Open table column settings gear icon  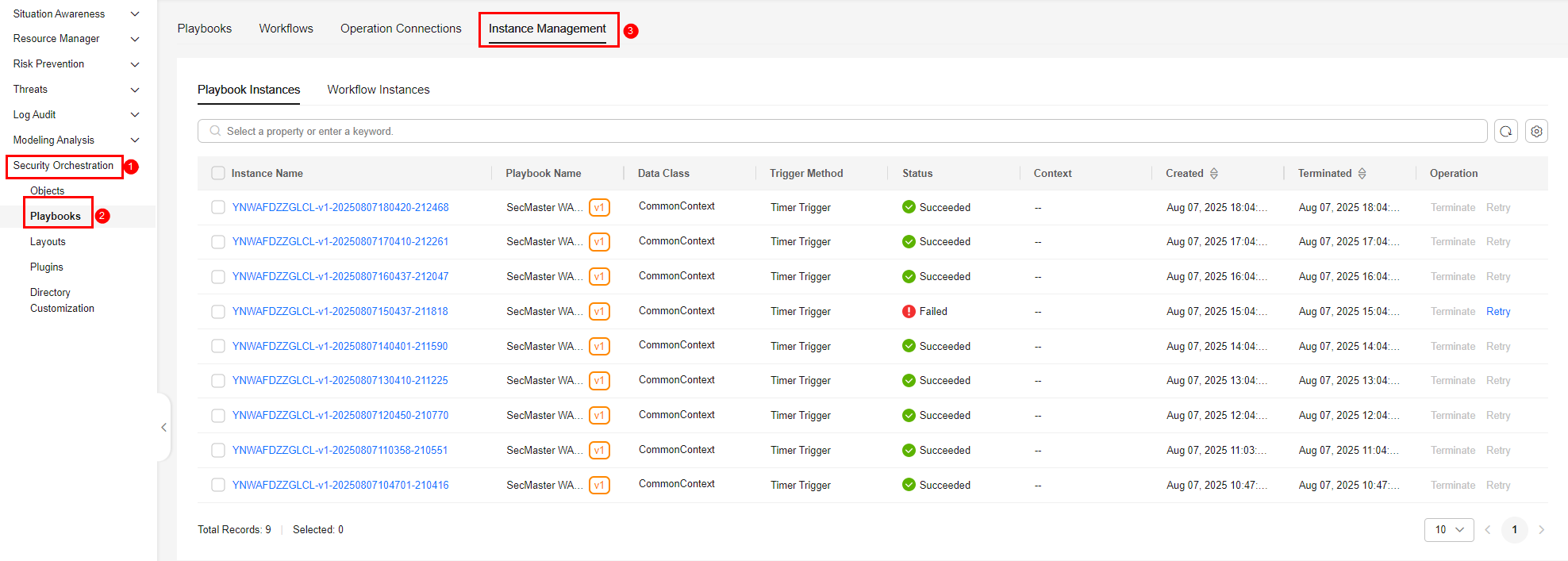click(x=1536, y=132)
